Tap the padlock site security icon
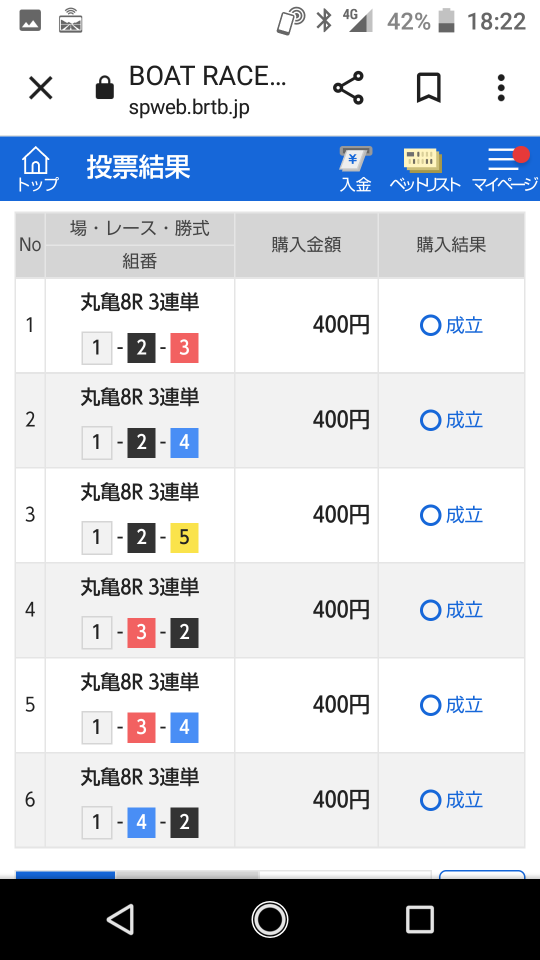 click(x=105, y=88)
